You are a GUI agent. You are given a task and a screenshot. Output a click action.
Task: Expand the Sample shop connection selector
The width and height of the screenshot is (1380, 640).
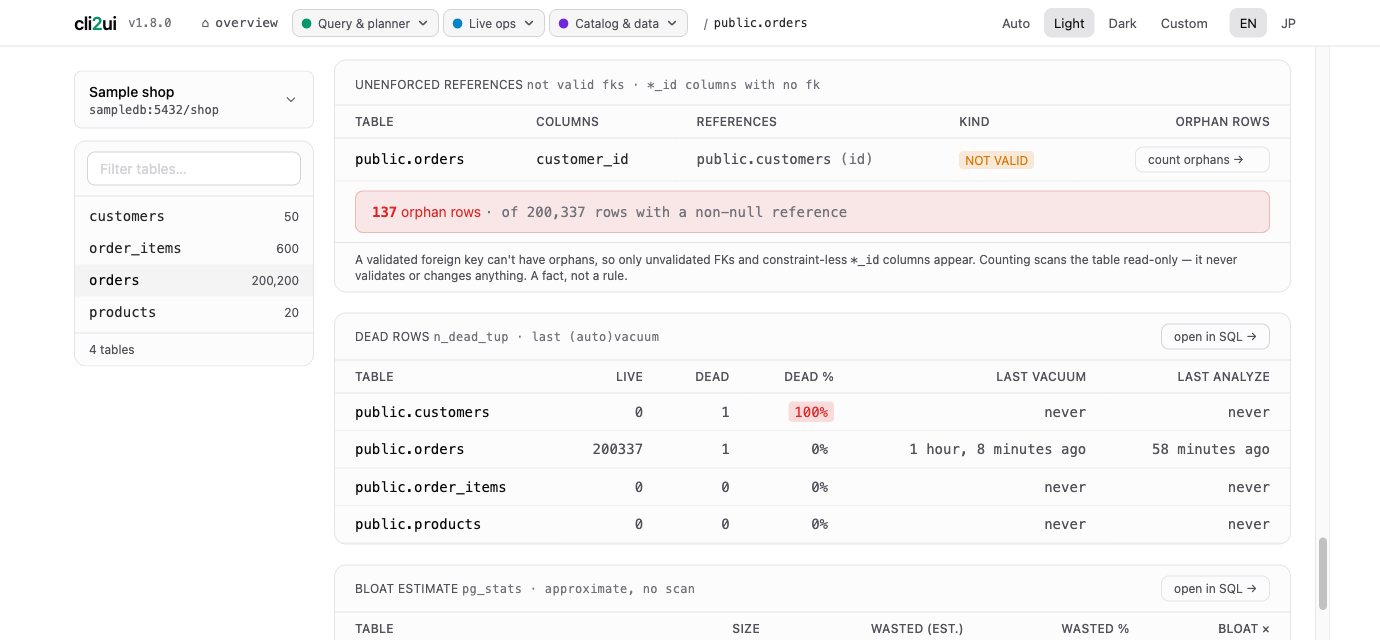pos(194,100)
